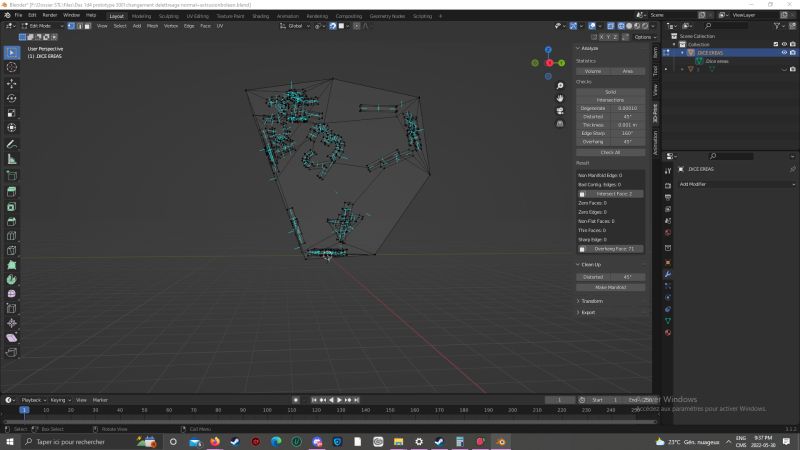800x450 pixels.
Task: Select the Knife tool
Action: coord(11,251)
